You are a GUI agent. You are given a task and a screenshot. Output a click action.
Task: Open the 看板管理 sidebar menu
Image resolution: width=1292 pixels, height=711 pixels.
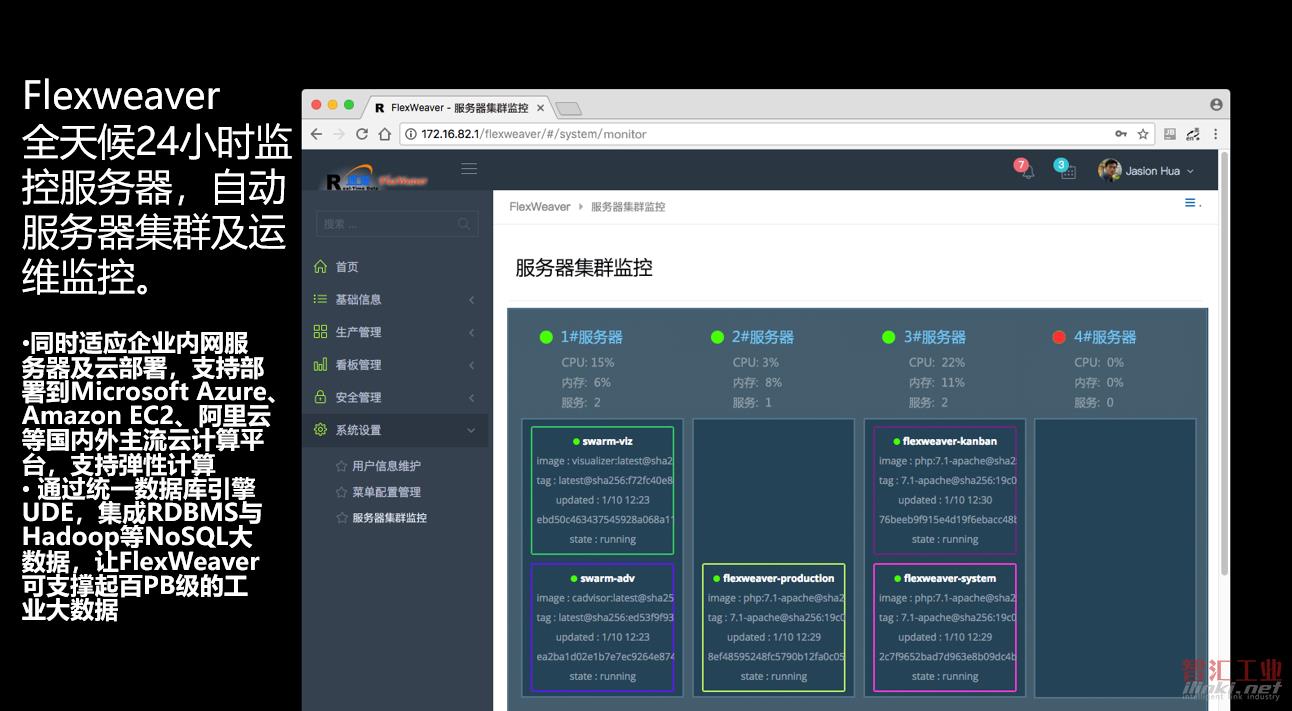[x=395, y=365]
